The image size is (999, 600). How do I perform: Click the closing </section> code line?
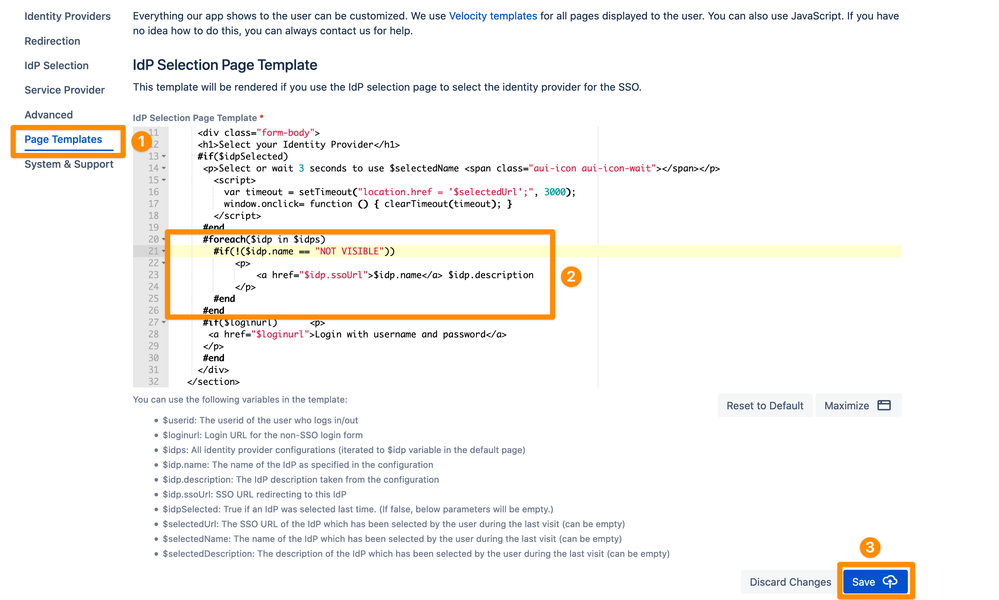pos(213,382)
